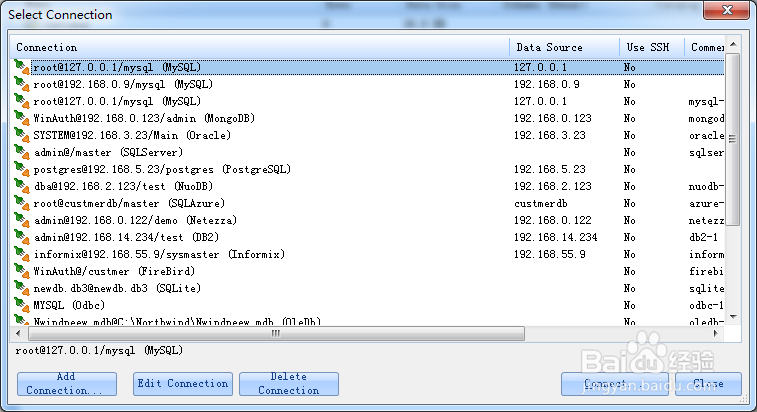Select informix@192.168.55.9/sysmaster (Informix) connection
757x412 pixels.
pyautogui.click(x=159, y=254)
